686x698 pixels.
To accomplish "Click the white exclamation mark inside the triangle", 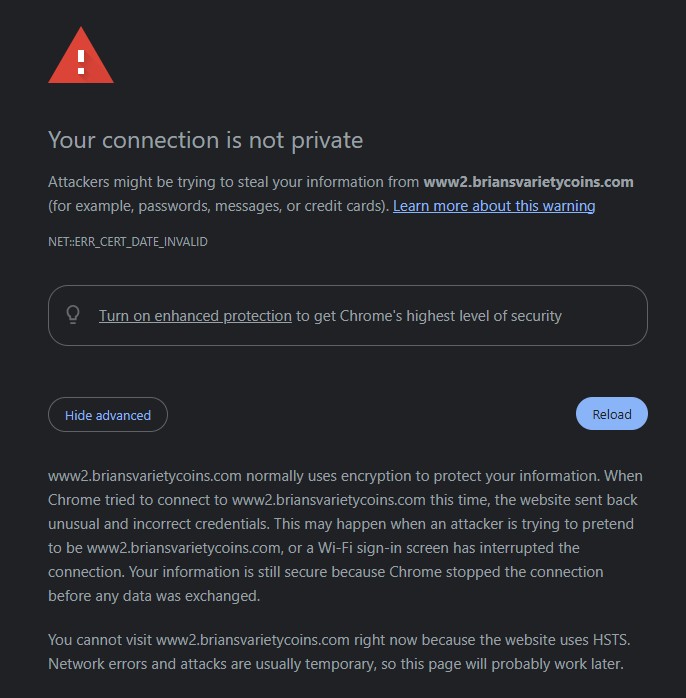I will (x=81, y=62).
